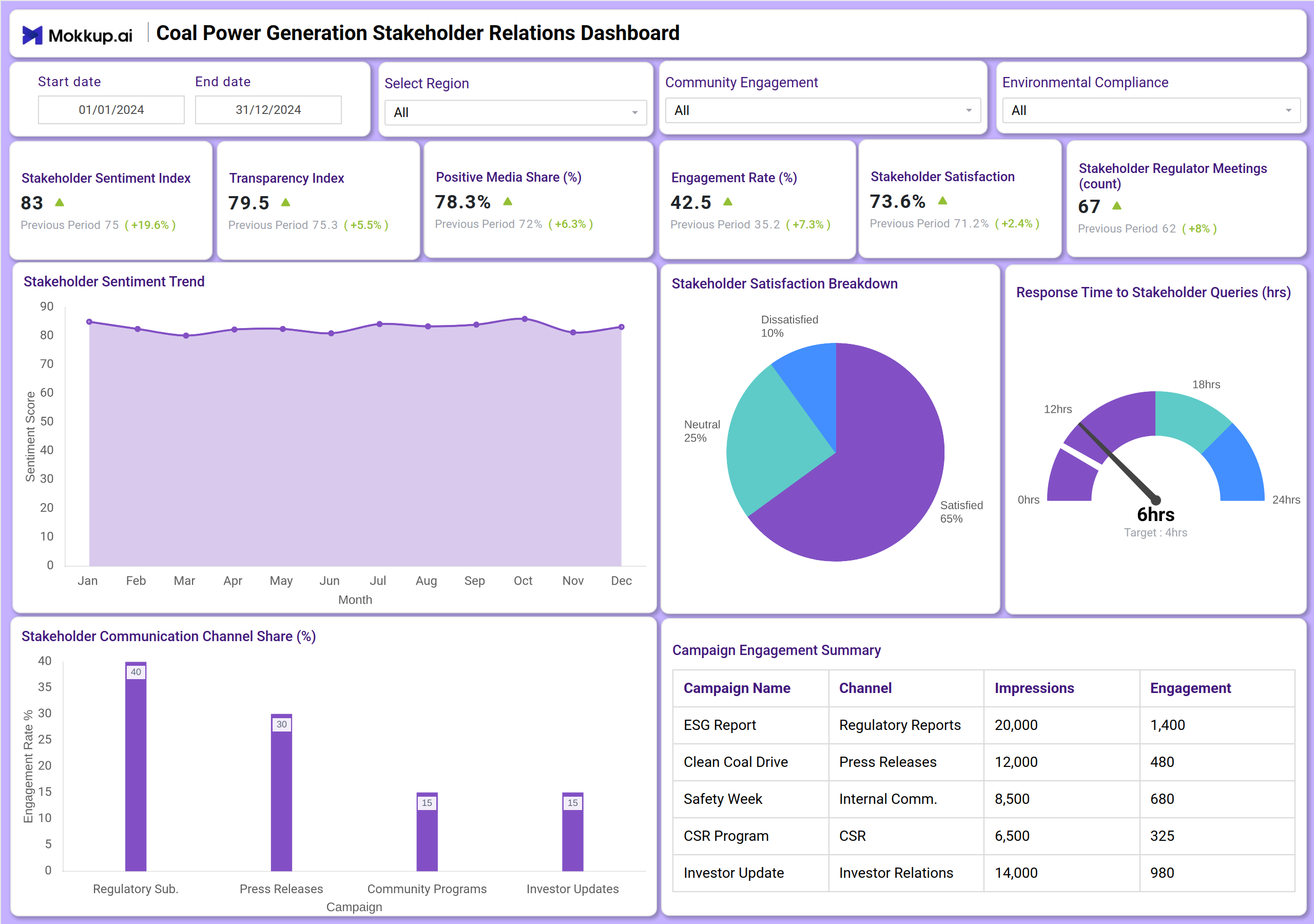Click the Safety Week table cell
The image size is (1314, 924).
coord(751,799)
